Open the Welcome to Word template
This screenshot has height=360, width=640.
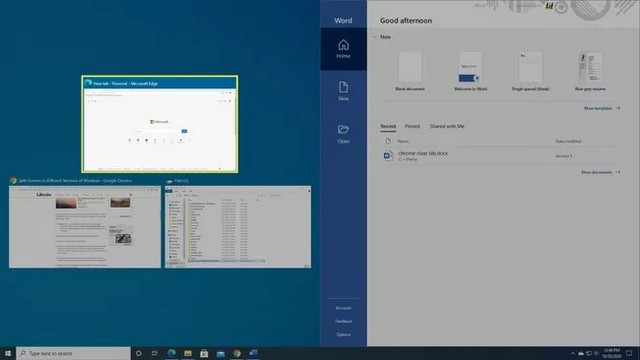(x=470, y=71)
